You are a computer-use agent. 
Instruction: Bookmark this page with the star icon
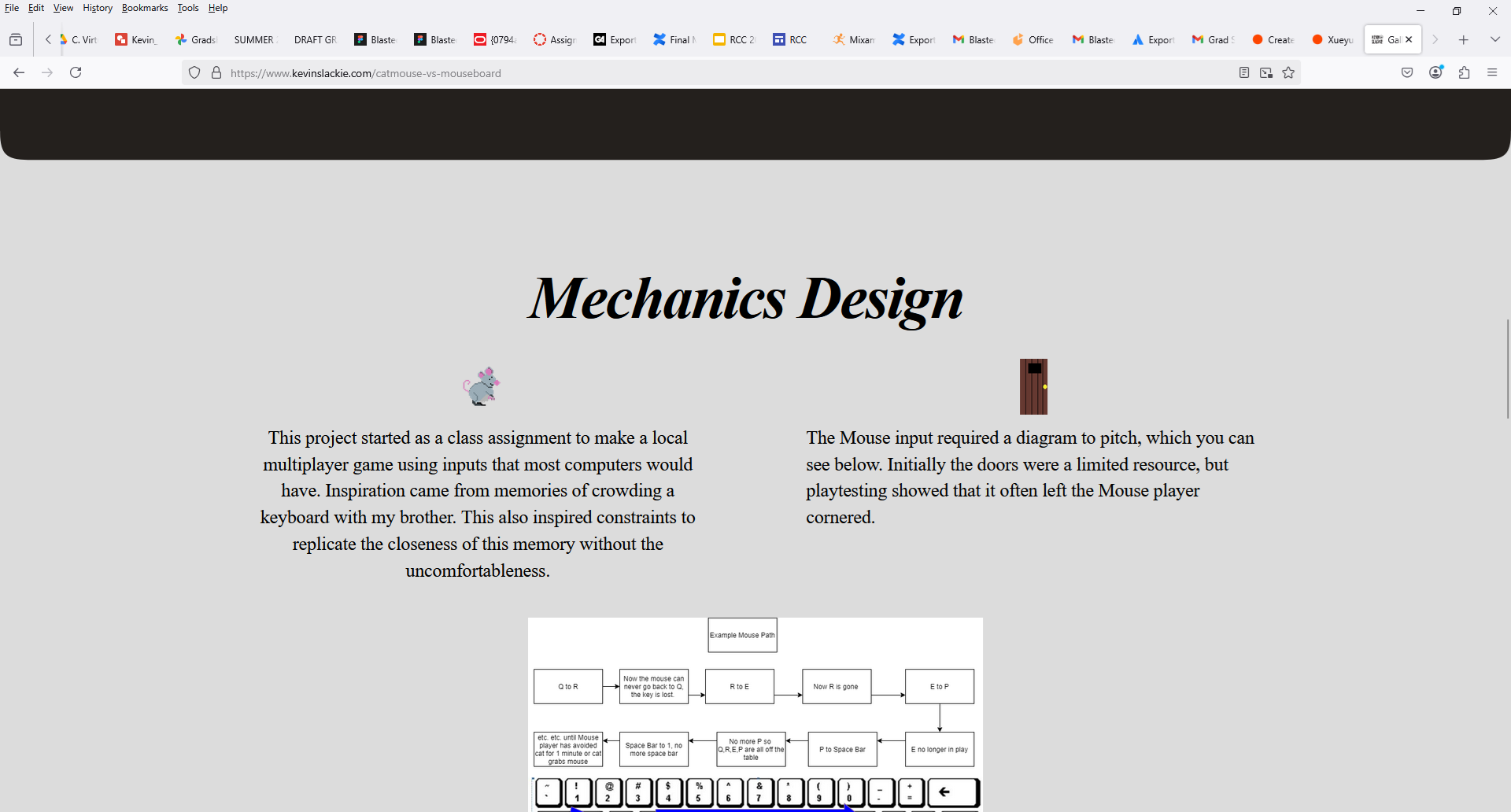pyautogui.click(x=1288, y=72)
